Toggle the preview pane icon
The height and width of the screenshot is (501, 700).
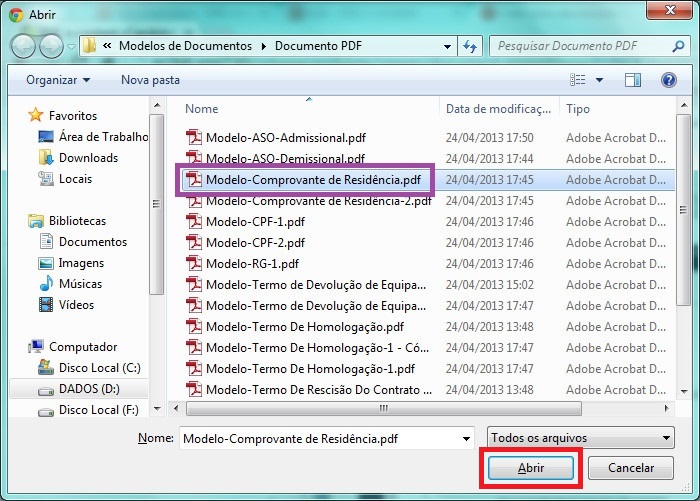coord(632,79)
